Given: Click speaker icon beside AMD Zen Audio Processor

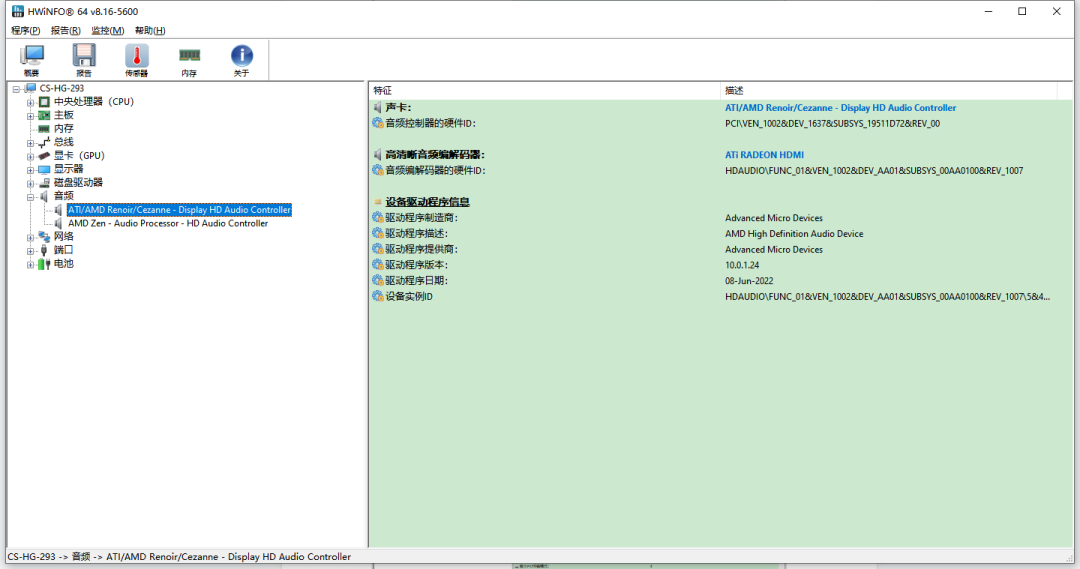Looking at the screenshot, I should click(59, 223).
